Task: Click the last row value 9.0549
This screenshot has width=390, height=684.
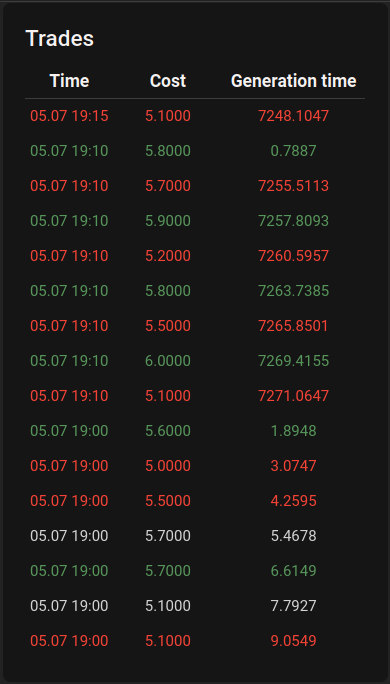Action: point(294,641)
